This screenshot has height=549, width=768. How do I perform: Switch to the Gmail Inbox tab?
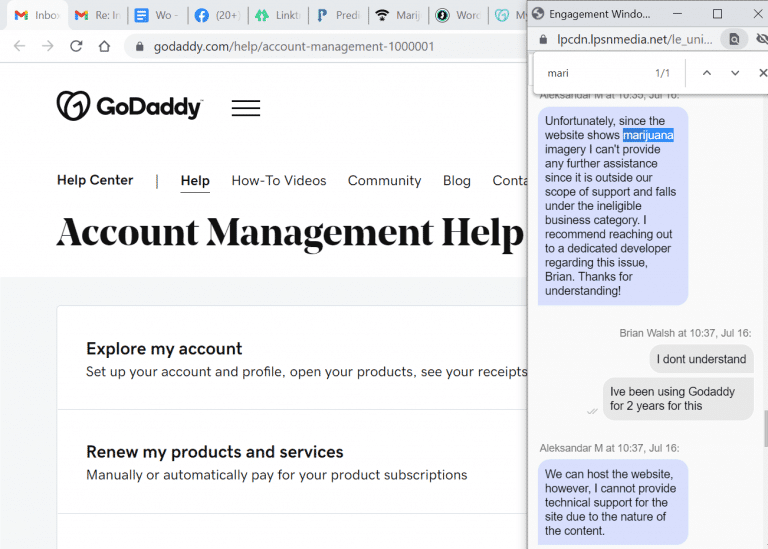[36, 16]
